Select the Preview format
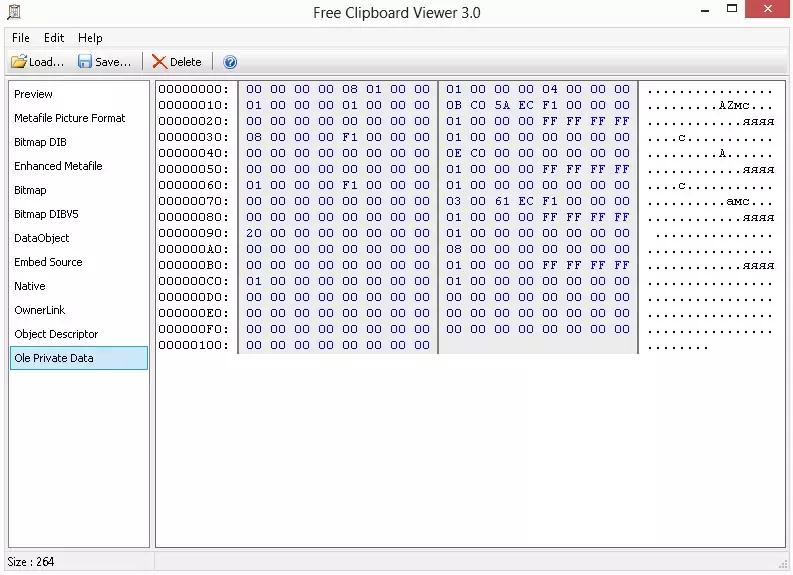This screenshot has height=575, width=793. [x=79, y=94]
